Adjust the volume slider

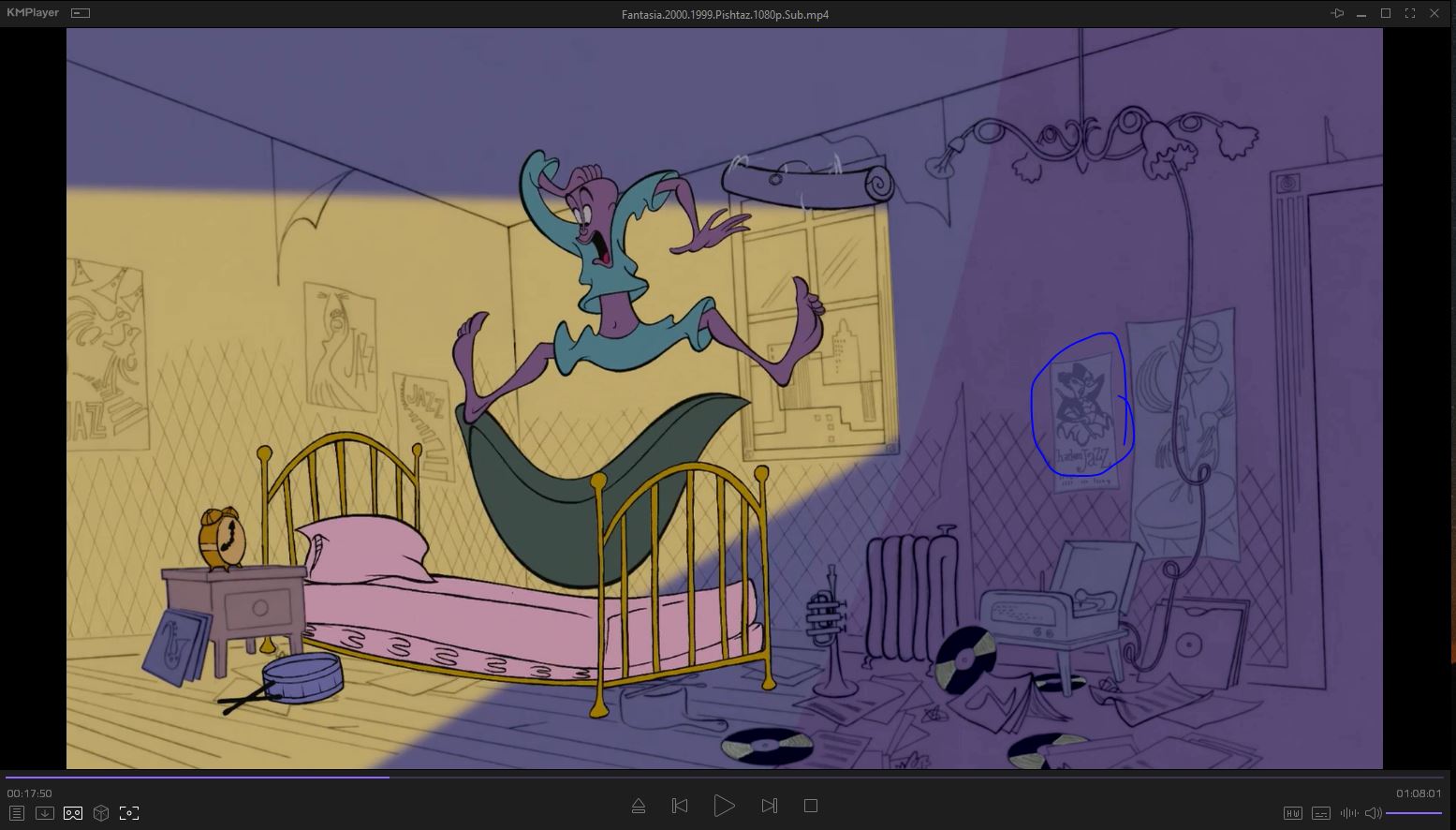point(1414,813)
